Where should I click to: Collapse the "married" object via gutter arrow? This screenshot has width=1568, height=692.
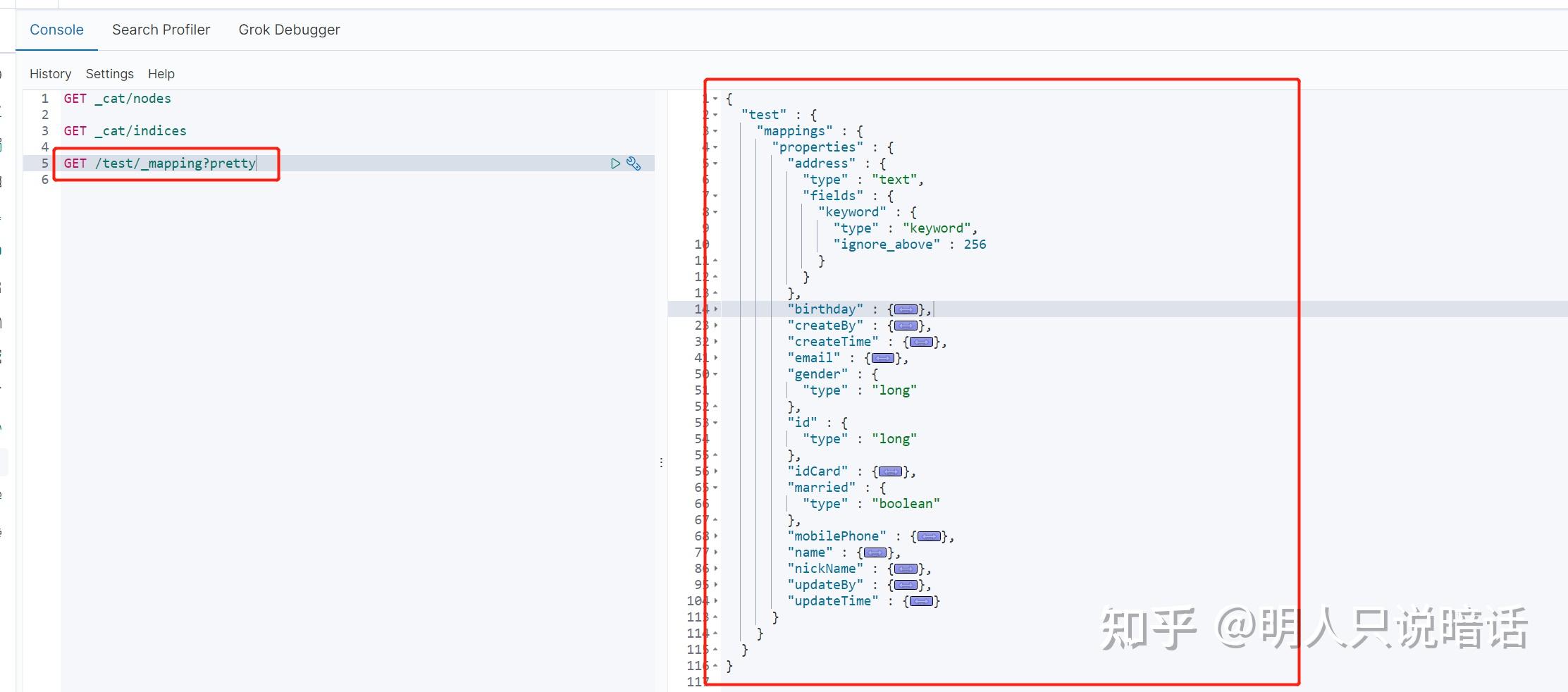click(x=715, y=488)
